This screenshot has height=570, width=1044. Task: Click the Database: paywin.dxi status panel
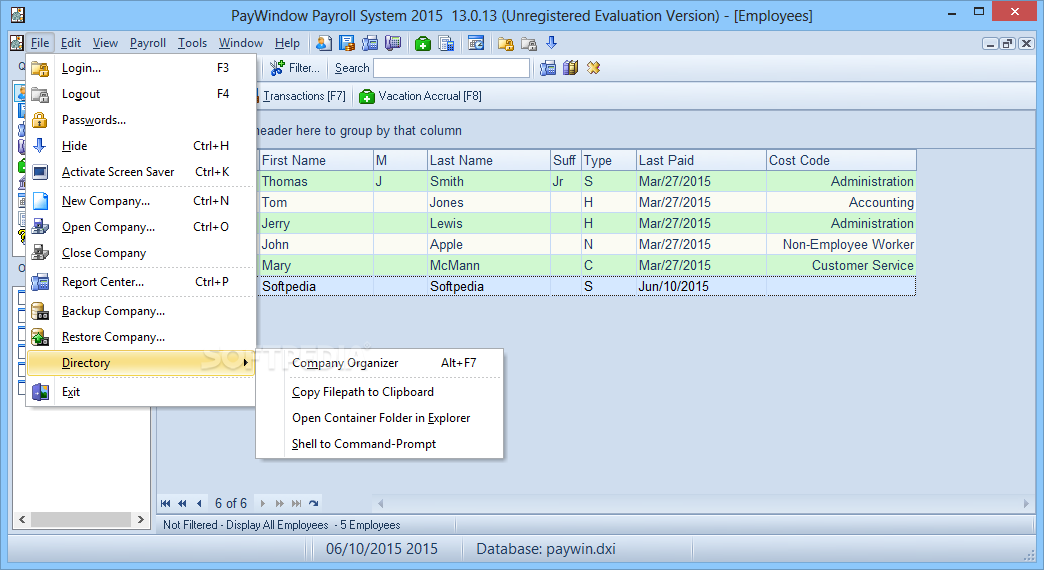pyautogui.click(x=577, y=549)
